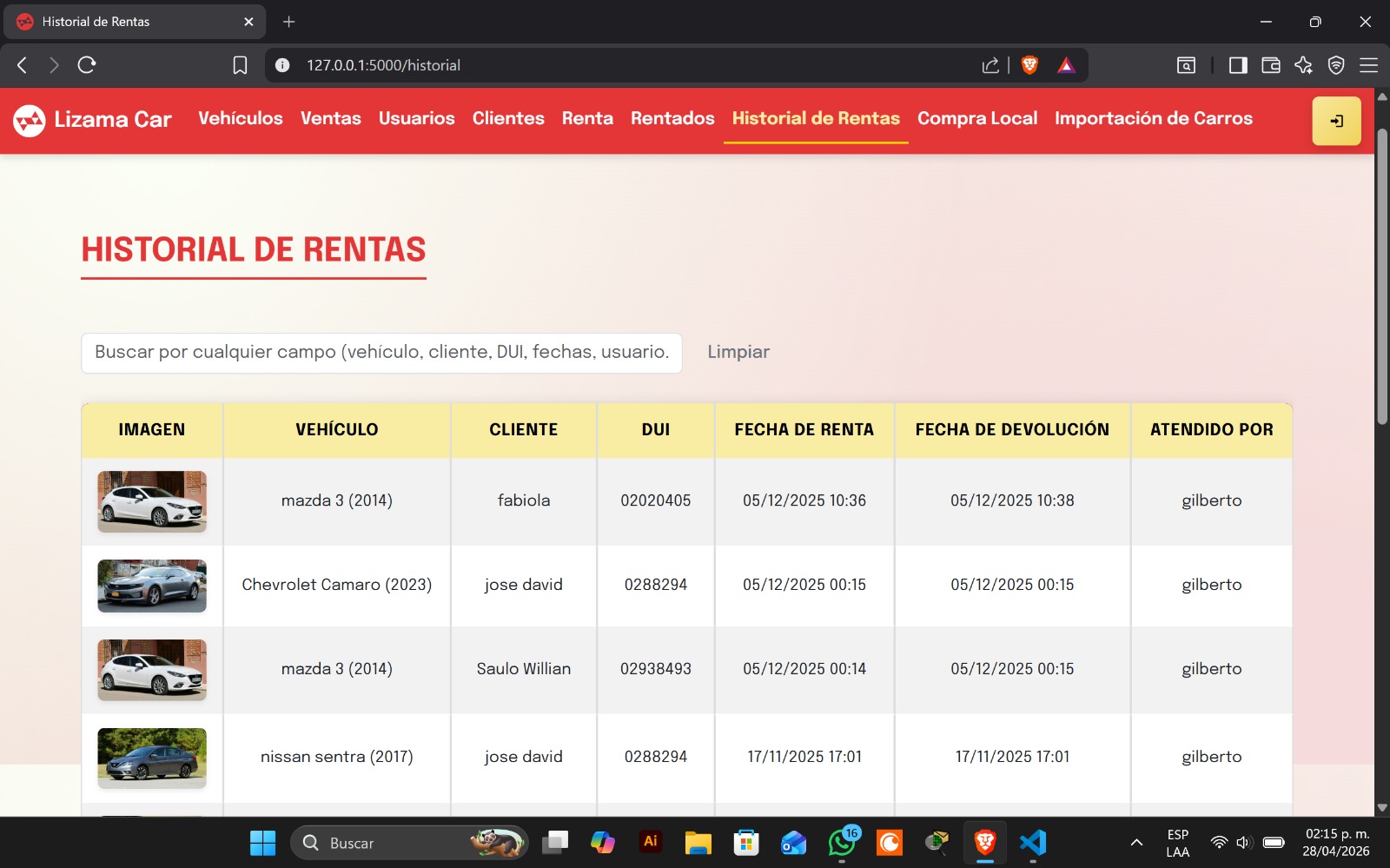Image resolution: width=1390 pixels, height=868 pixels.
Task: Open Outlook from taskbar
Action: [x=793, y=843]
